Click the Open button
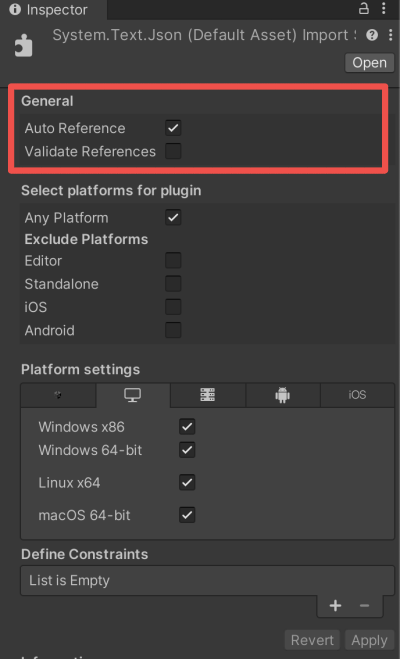 click(369, 63)
